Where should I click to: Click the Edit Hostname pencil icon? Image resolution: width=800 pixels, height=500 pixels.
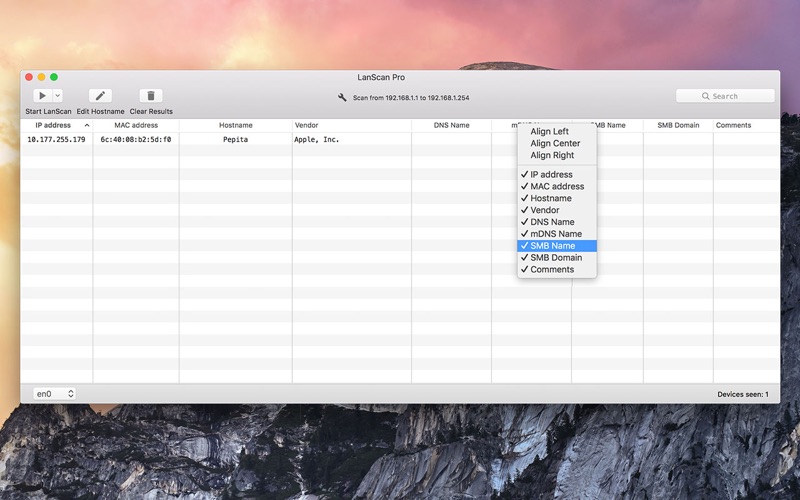point(100,96)
